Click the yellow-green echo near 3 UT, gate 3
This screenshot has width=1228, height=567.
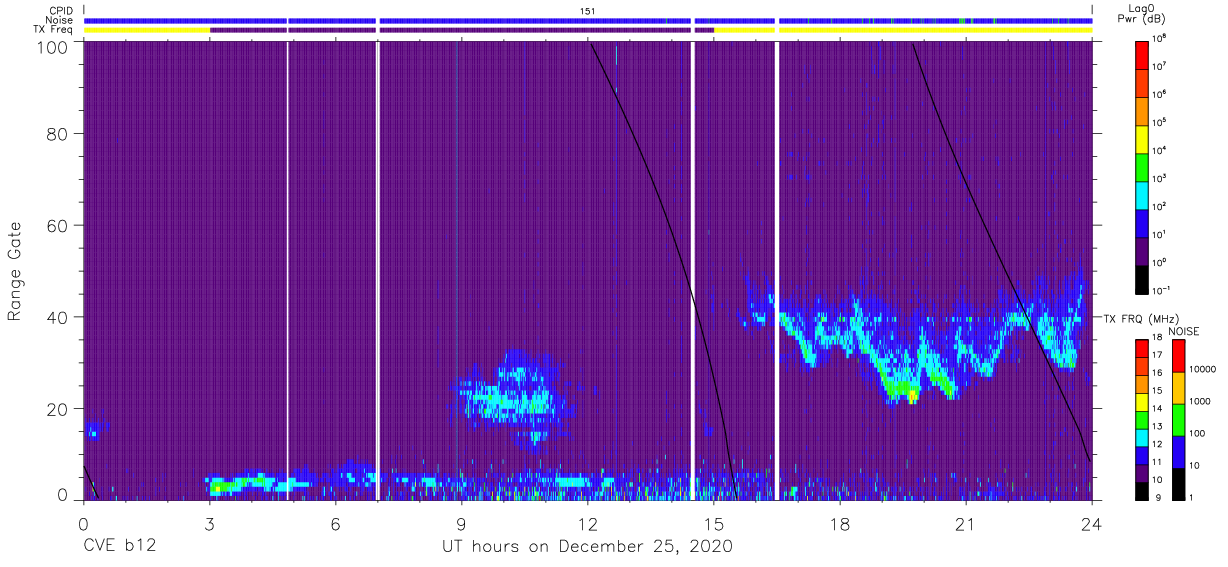pos(219,487)
